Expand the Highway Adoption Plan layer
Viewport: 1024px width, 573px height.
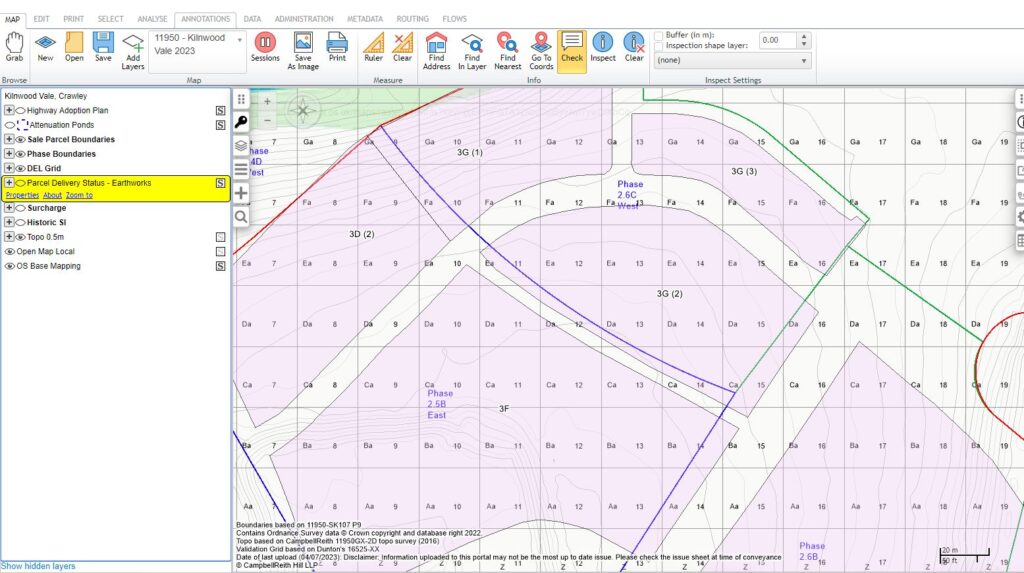9,110
